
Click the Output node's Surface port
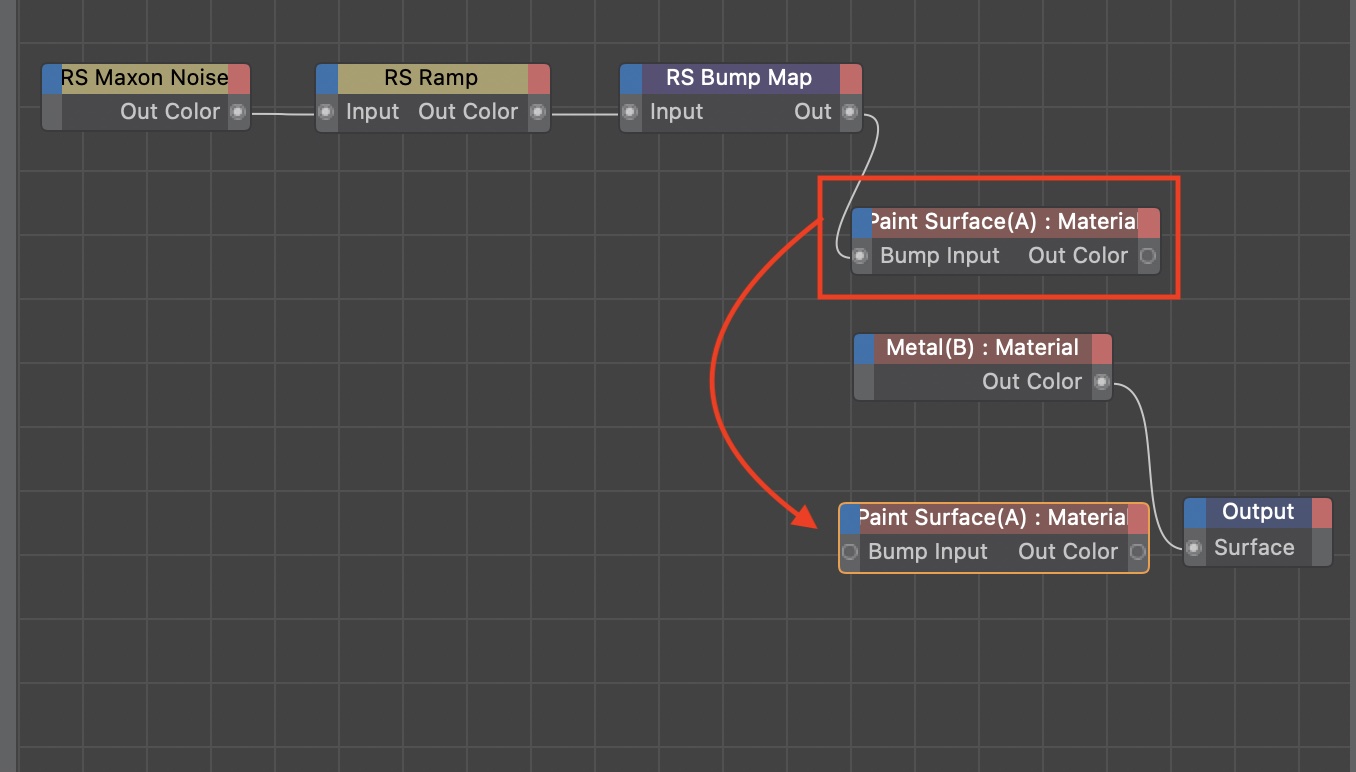pos(1194,548)
